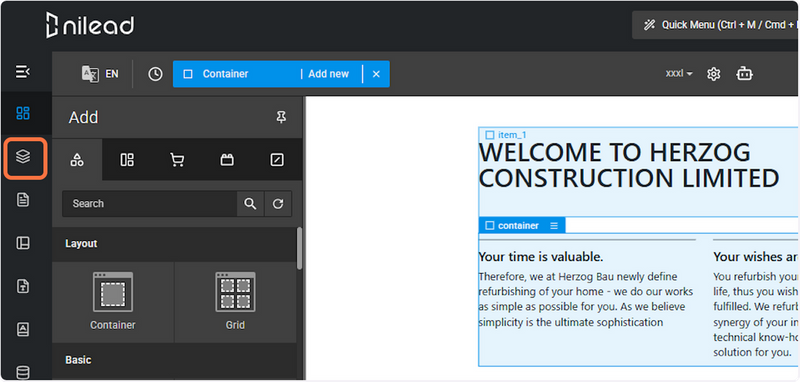The image size is (800, 382).
Task: Open the settings gear icon
Action: tap(713, 74)
